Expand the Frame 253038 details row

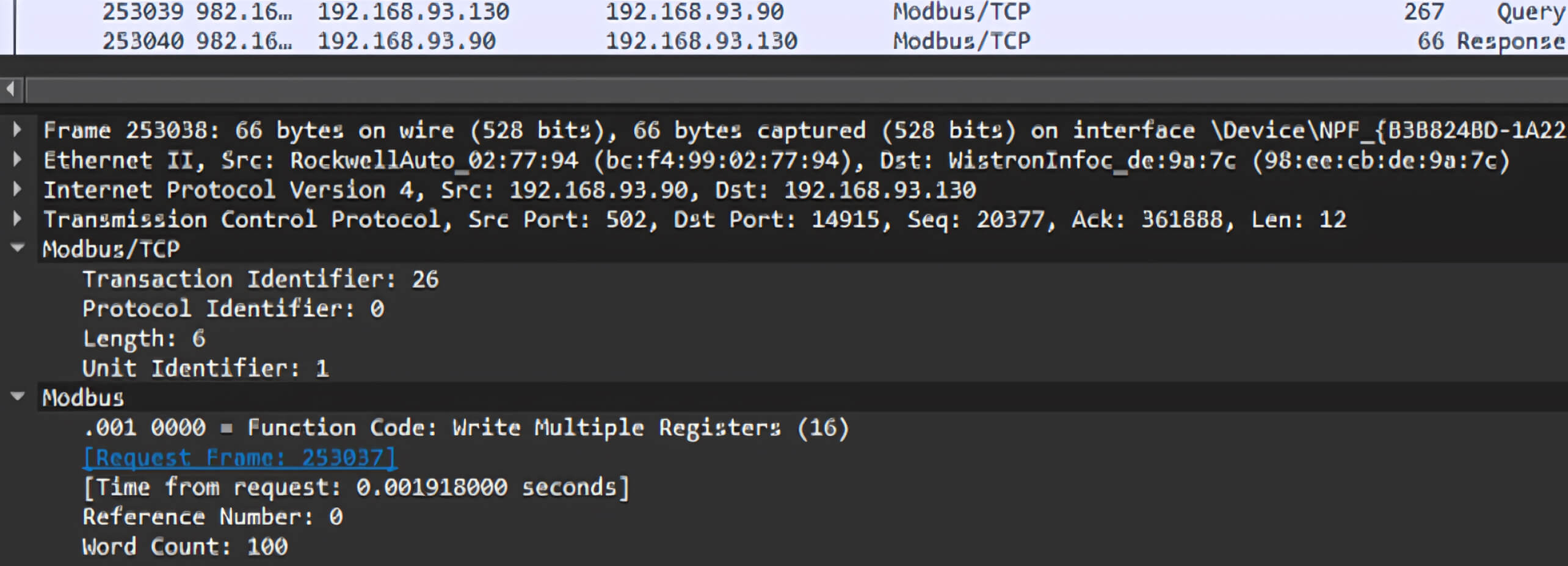pyautogui.click(x=17, y=129)
